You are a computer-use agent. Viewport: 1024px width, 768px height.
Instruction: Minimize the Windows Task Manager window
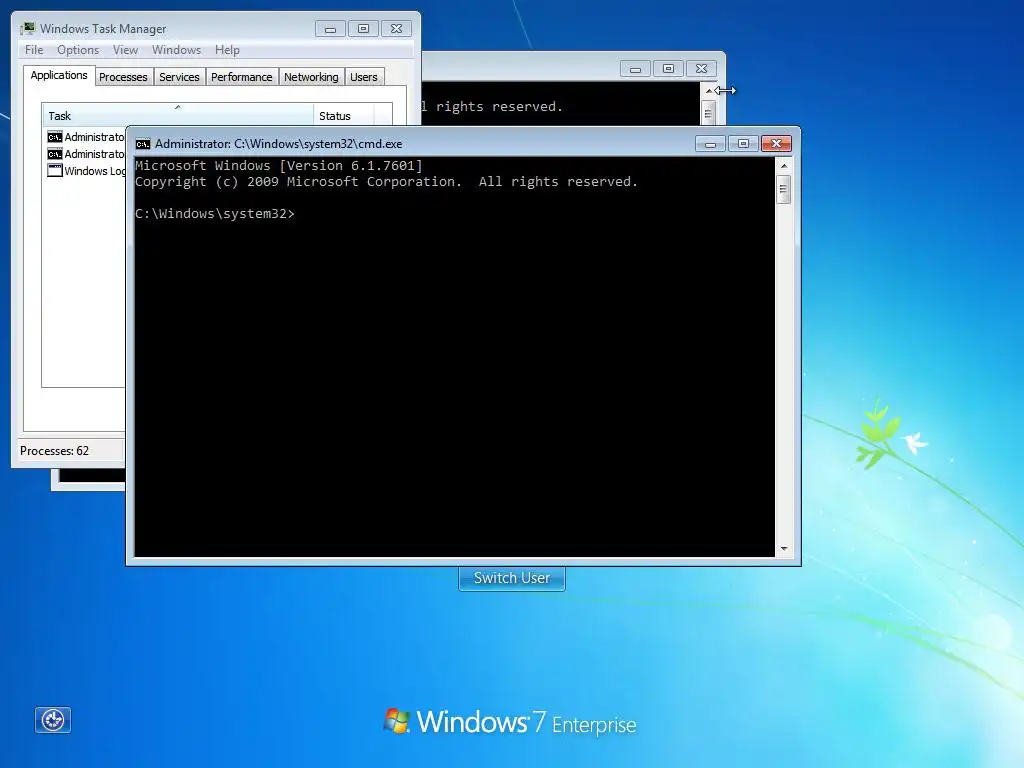coord(330,29)
